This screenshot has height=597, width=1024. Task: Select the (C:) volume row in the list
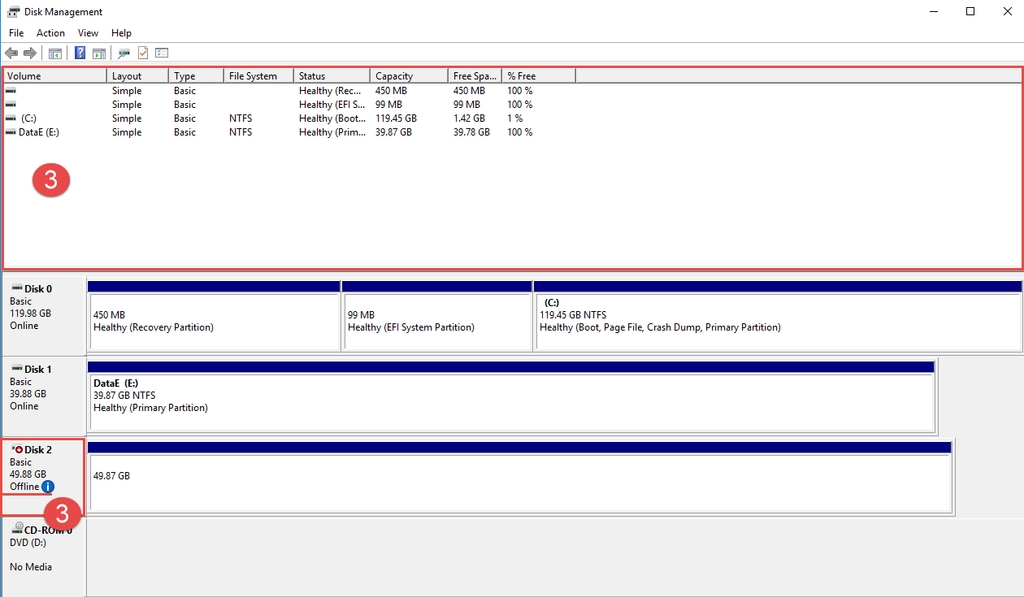pyautogui.click(x=28, y=118)
